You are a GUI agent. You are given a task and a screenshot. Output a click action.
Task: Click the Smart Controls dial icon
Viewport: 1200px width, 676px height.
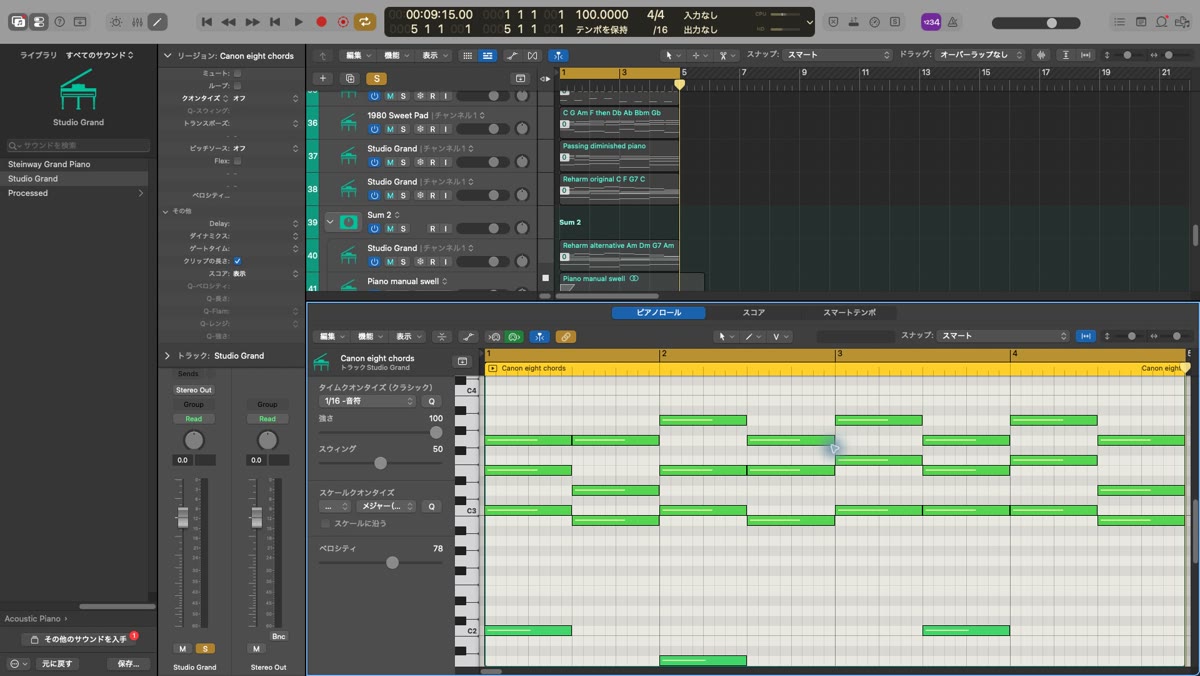[x=116, y=21]
